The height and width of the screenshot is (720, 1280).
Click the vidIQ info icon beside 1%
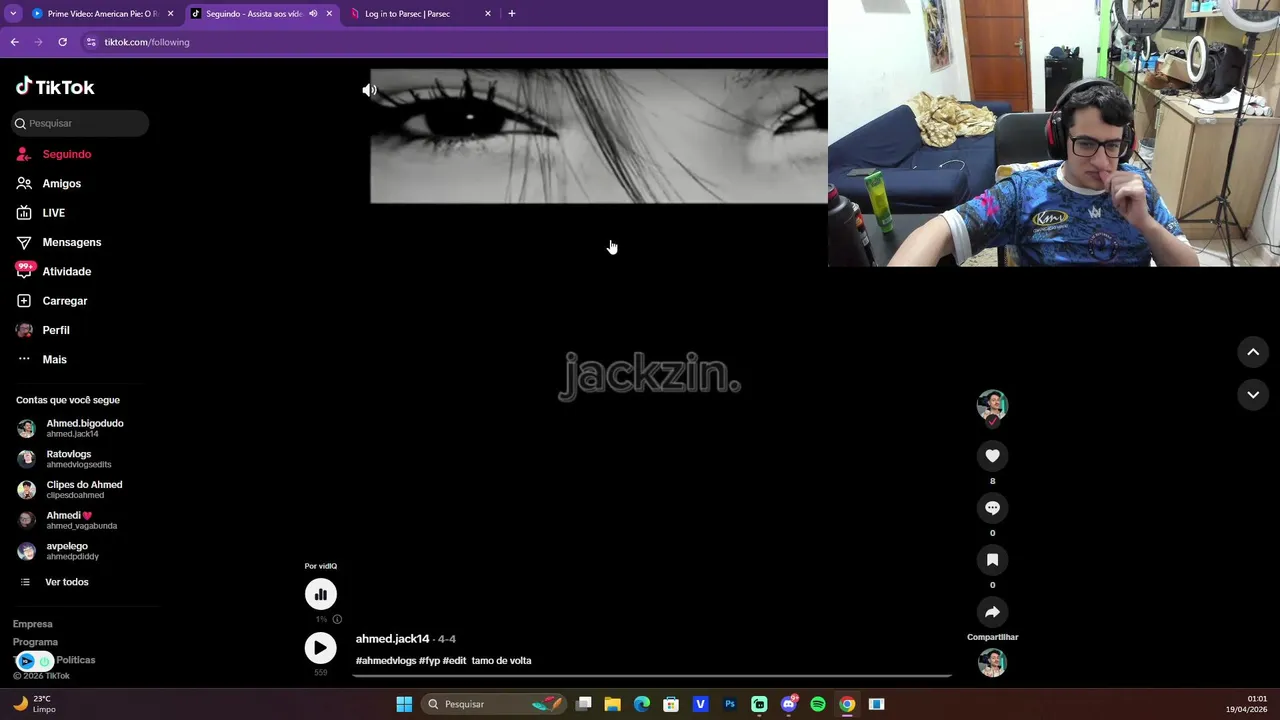coord(337,619)
